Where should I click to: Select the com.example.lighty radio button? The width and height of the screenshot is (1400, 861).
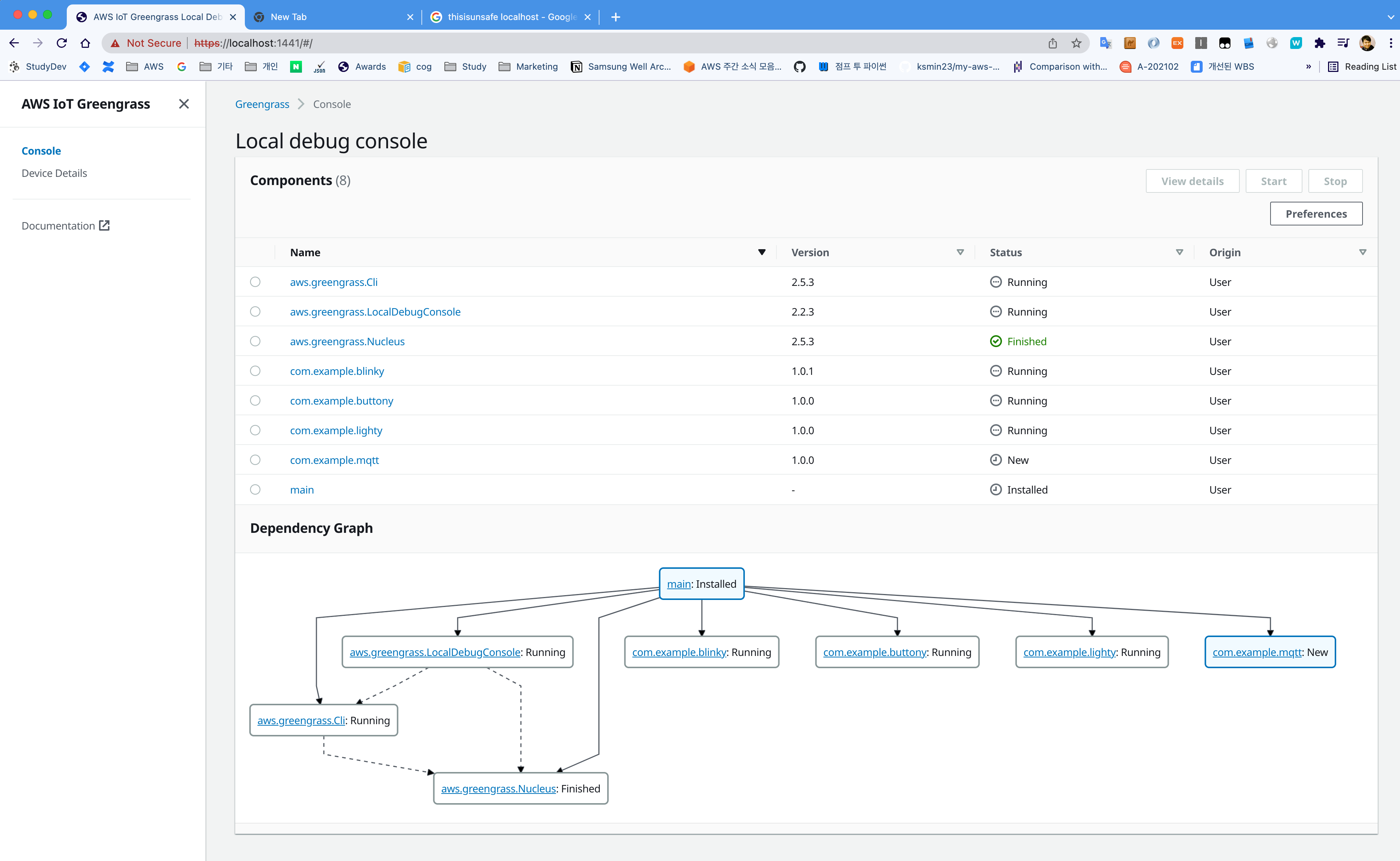click(x=255, y=430)
